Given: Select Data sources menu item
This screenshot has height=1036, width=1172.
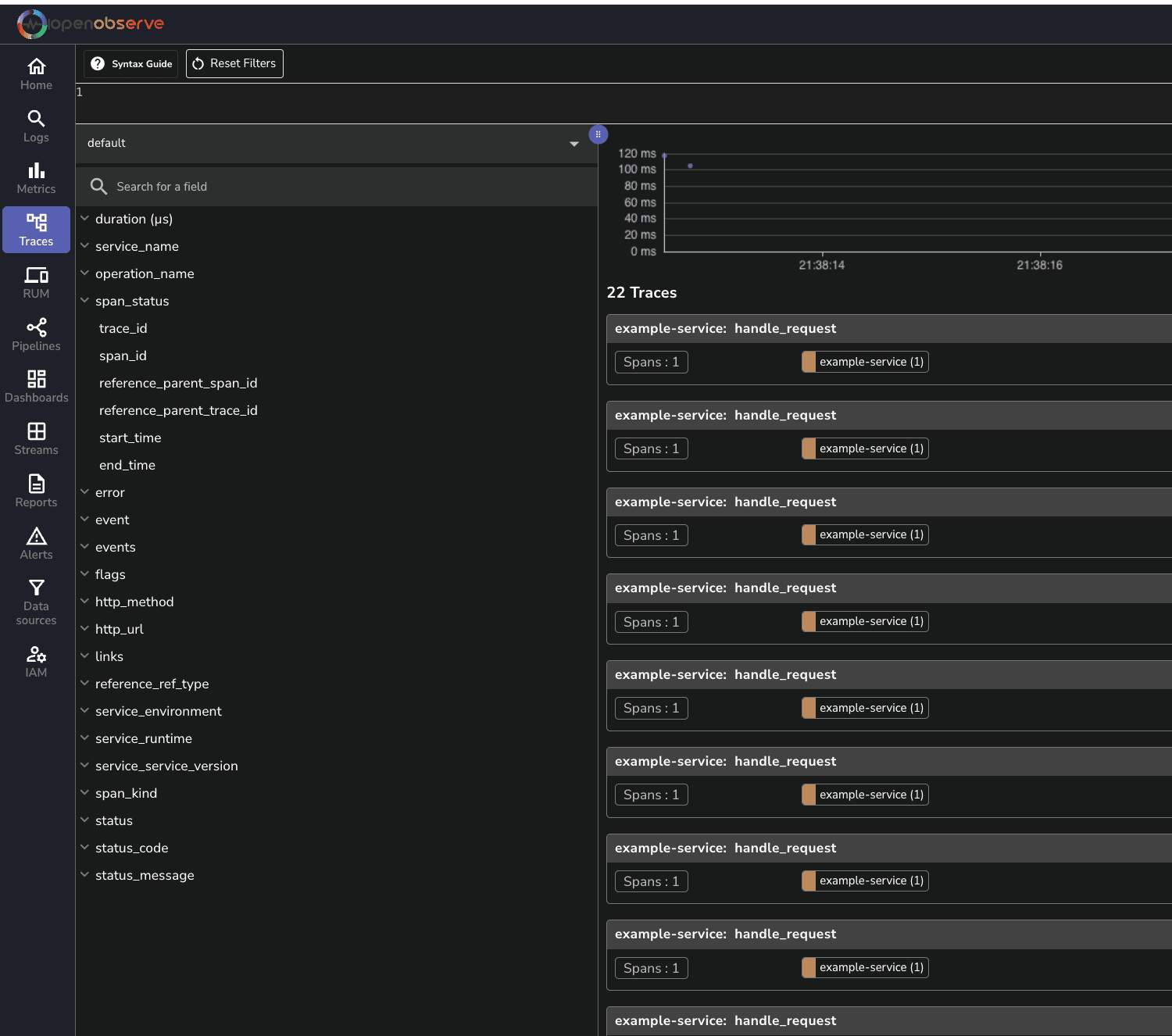Looking at the screenshot, I should pyautogui.click(x=36, y=602).
